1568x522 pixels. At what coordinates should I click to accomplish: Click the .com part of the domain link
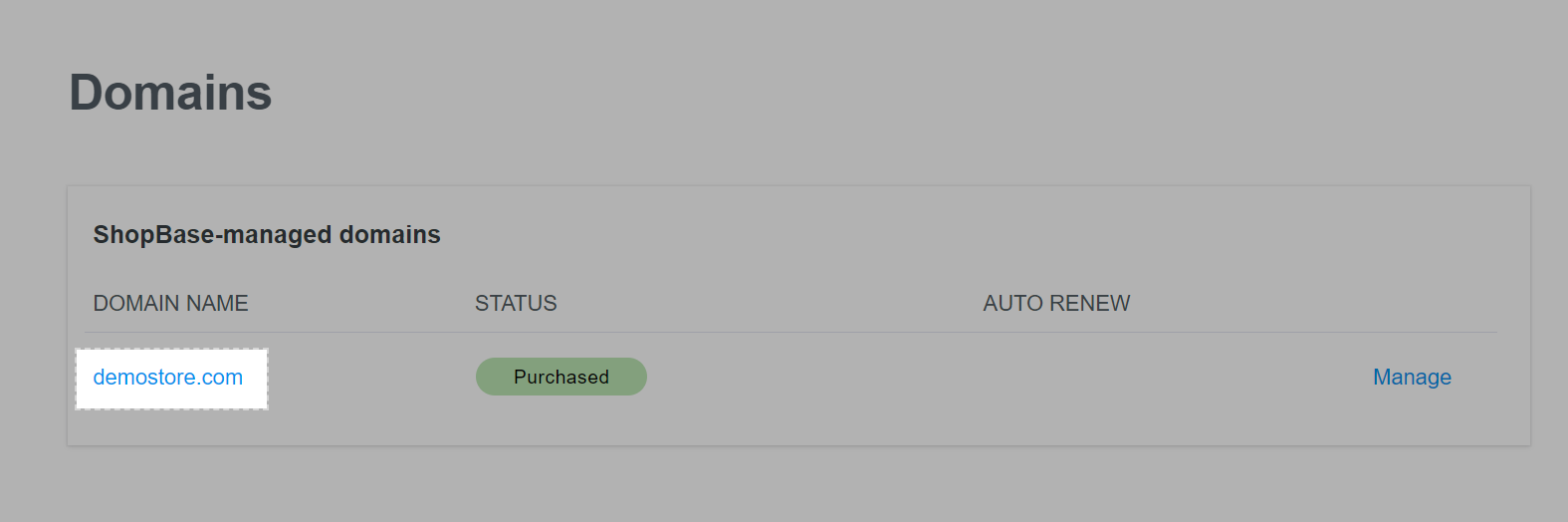pyautogui.click(x=221, y=378)
